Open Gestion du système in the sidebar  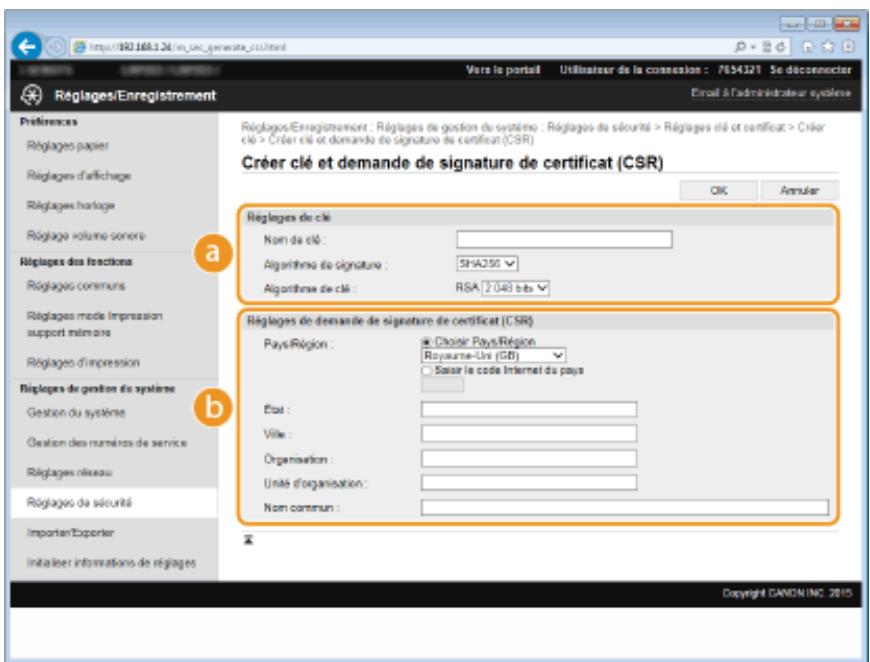(76, 412)
